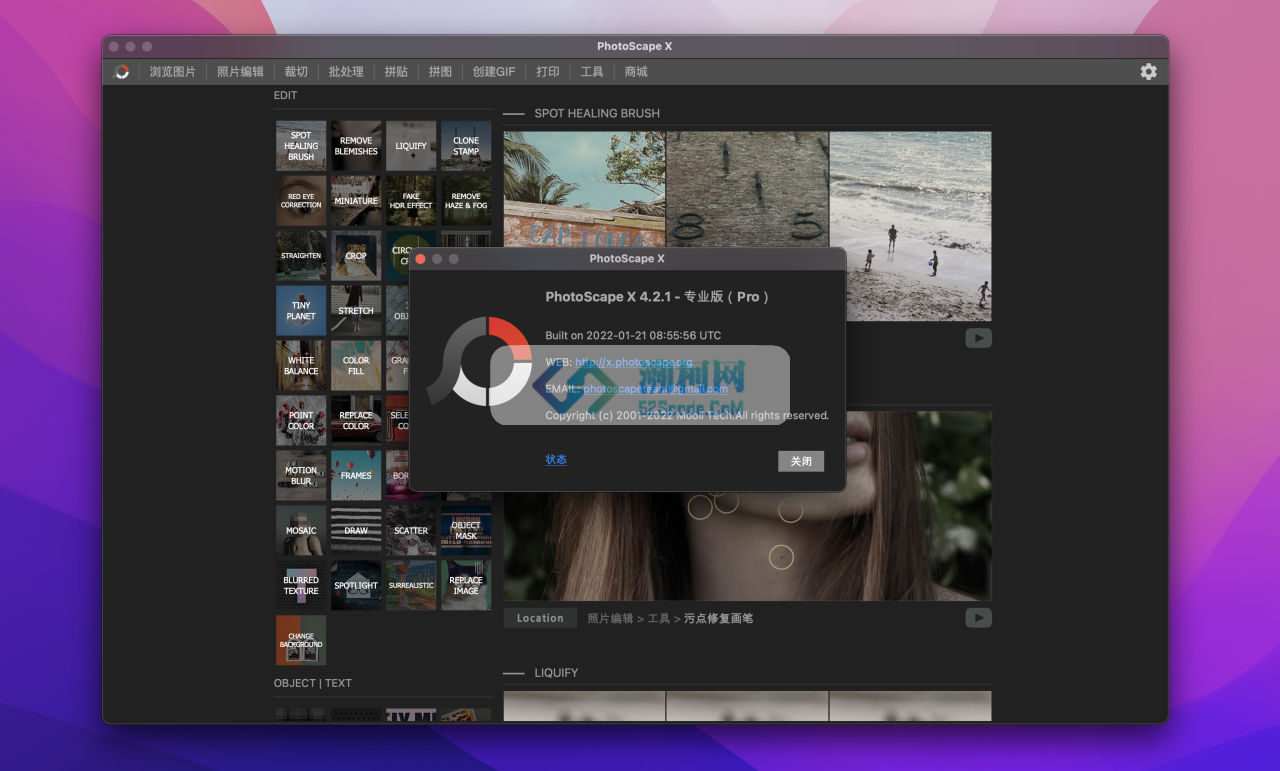The width and height of the screenshot is (1280, 771).
Task: Choose the Replace Color tile
Action: [x=356, y=421]
